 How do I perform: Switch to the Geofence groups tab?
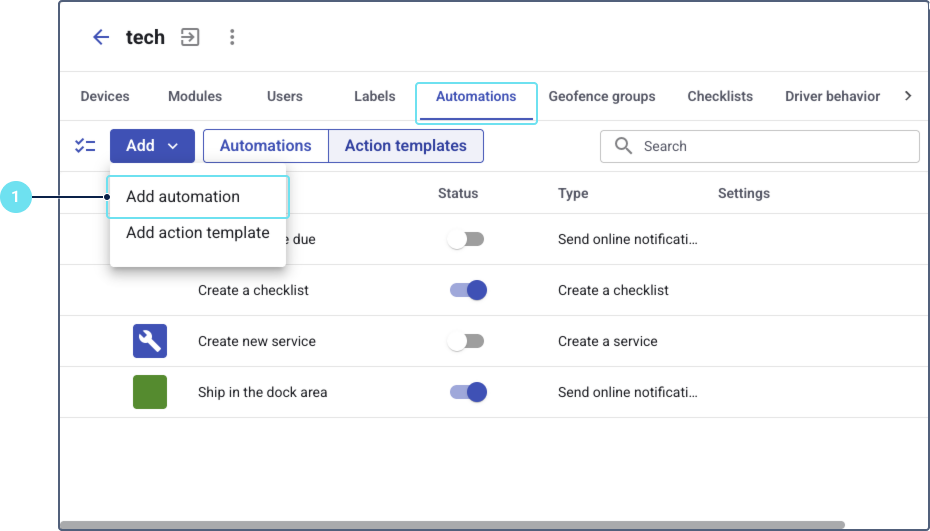click(x=602, y=97)
